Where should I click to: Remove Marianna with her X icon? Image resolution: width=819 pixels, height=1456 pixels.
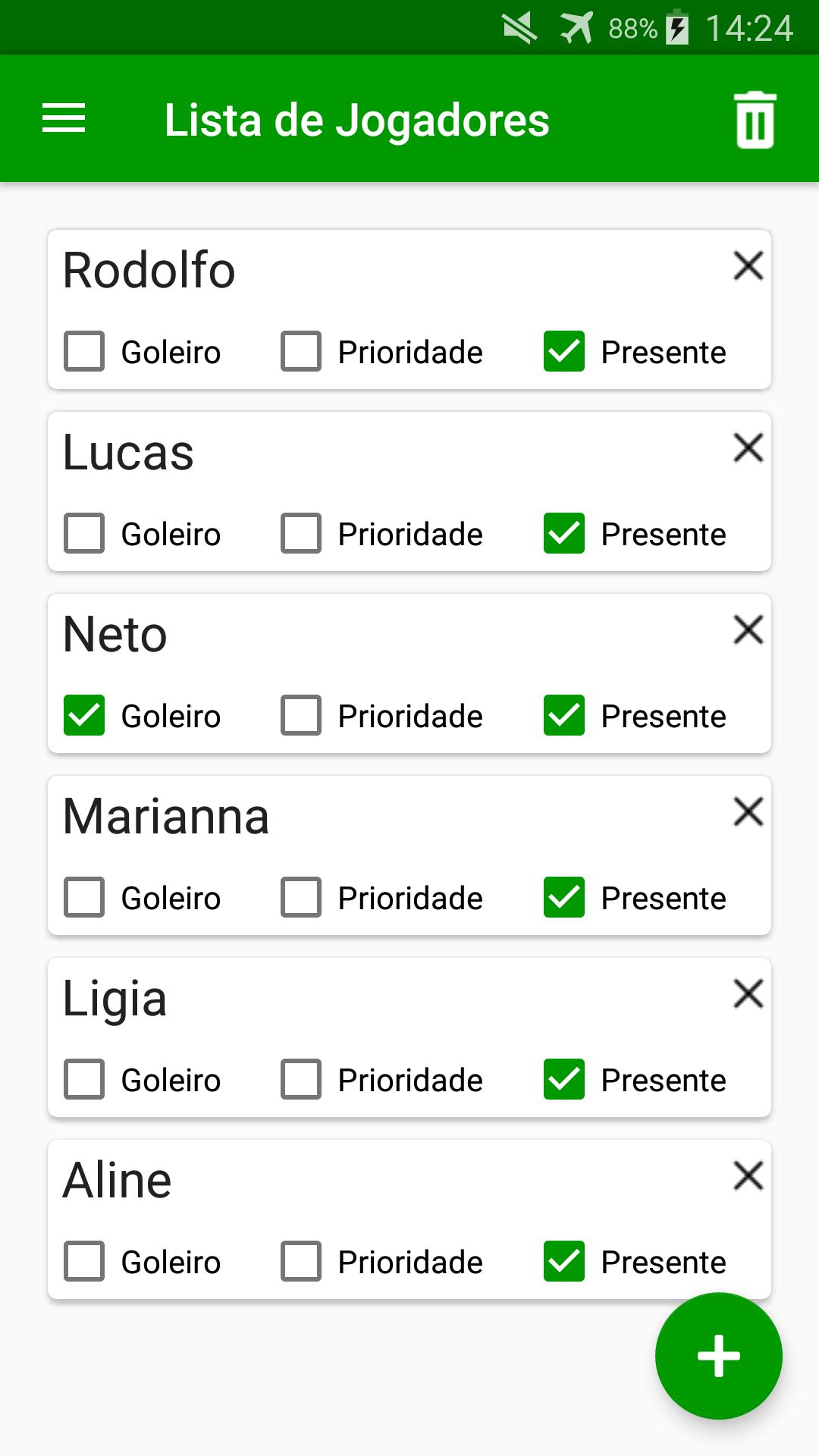(x=748, y=812)
